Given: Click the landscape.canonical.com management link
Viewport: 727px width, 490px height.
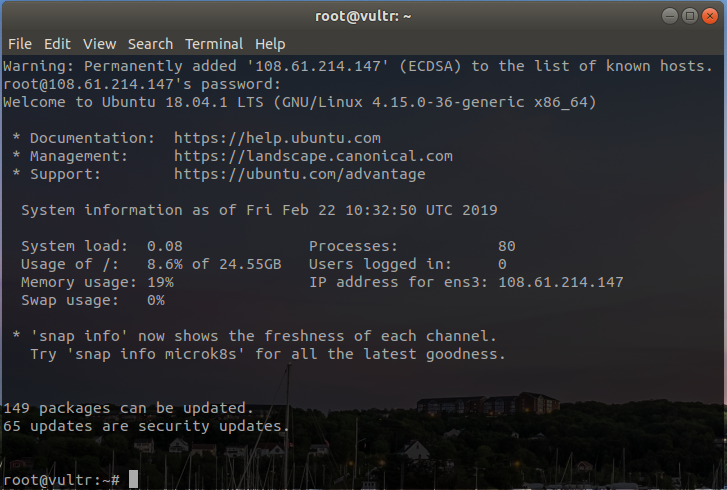Looking at the screenshot, I should pyautogui.click(x=313, y=156).
